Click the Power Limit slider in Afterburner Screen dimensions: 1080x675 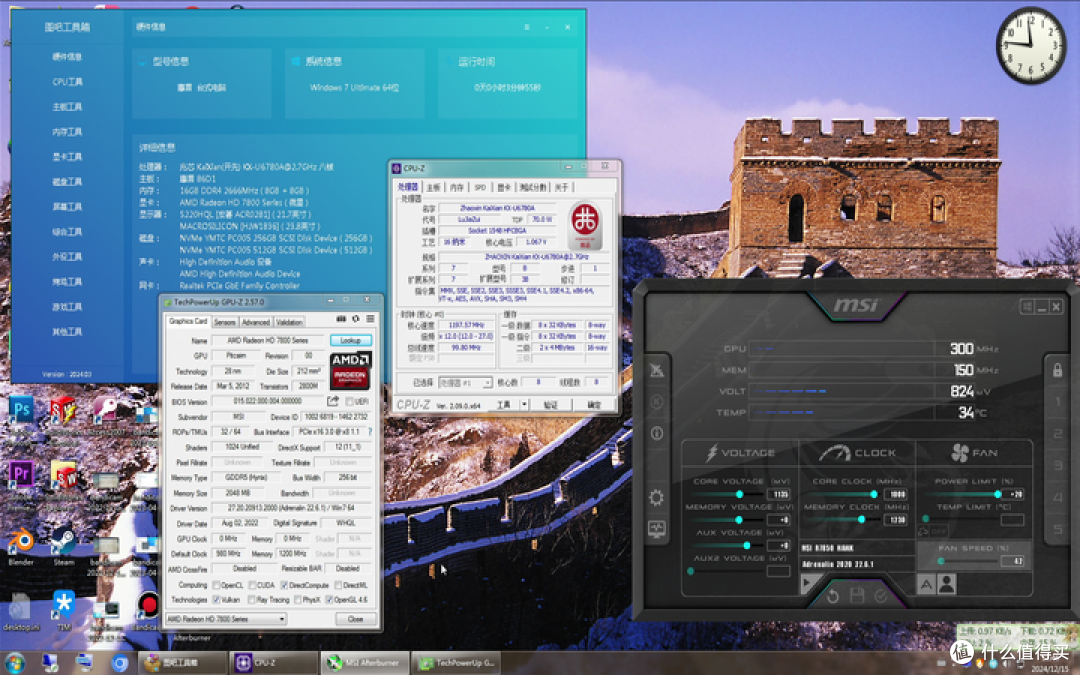tap(964, 494)
